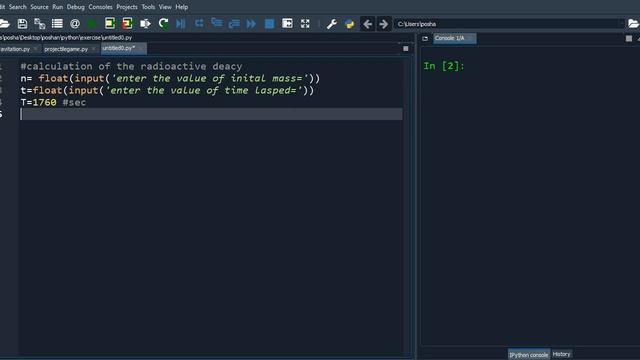
Task: Open the Help menu
Action: point(182,7)
